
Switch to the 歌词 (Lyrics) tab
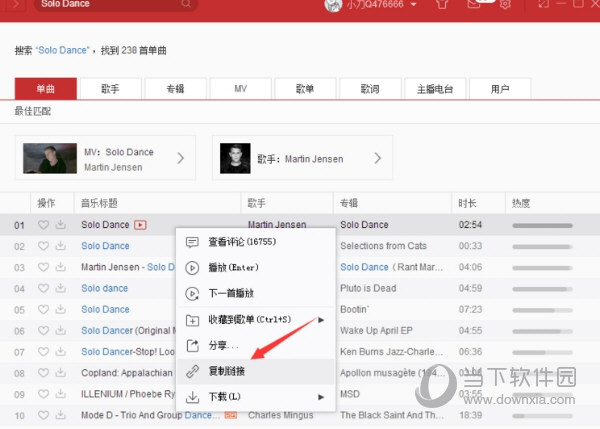click(x=370, y=89)
